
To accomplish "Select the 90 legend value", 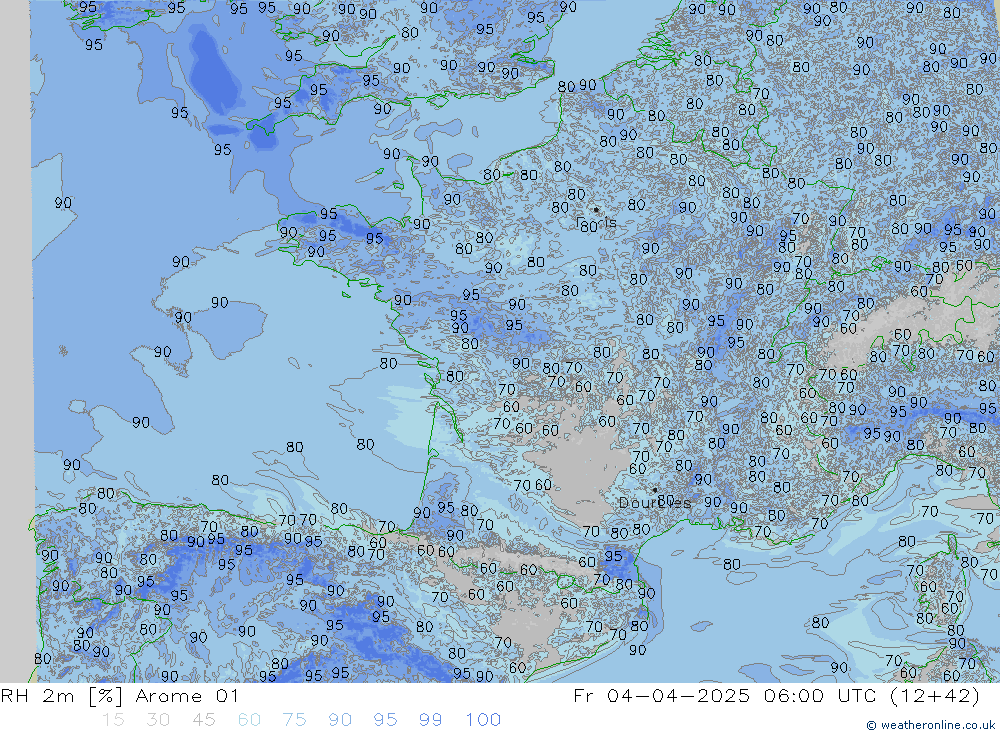I will click(x=340, y=720).
